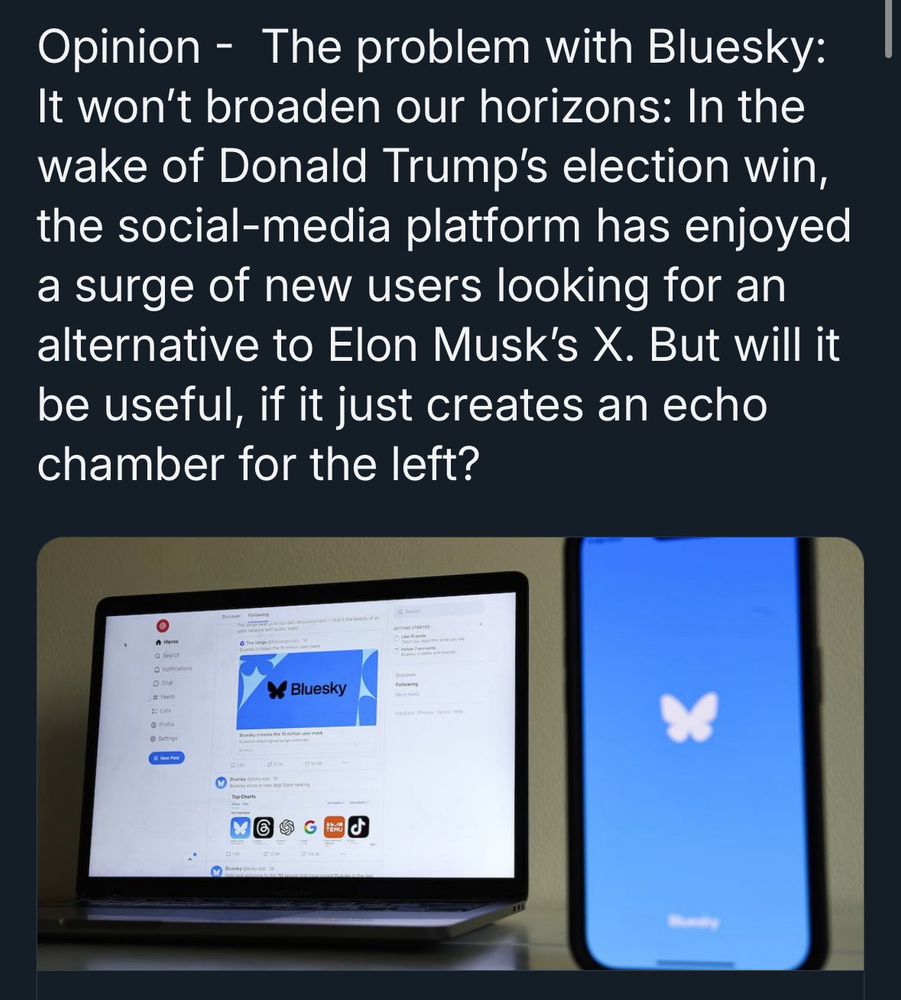Select the Following tab on laptop screen
901x1000 pixels.
coord(258,614)
